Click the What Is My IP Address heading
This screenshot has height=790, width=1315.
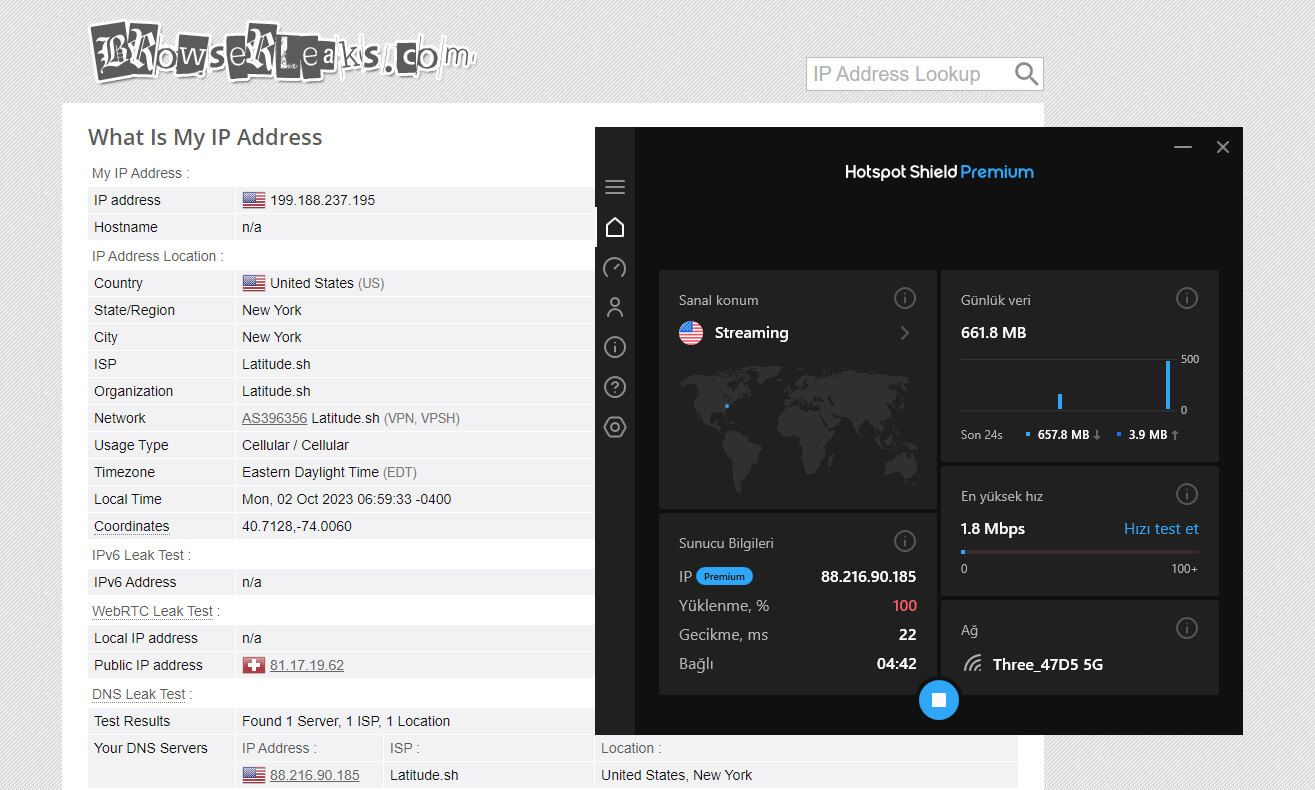pos(205,137)
